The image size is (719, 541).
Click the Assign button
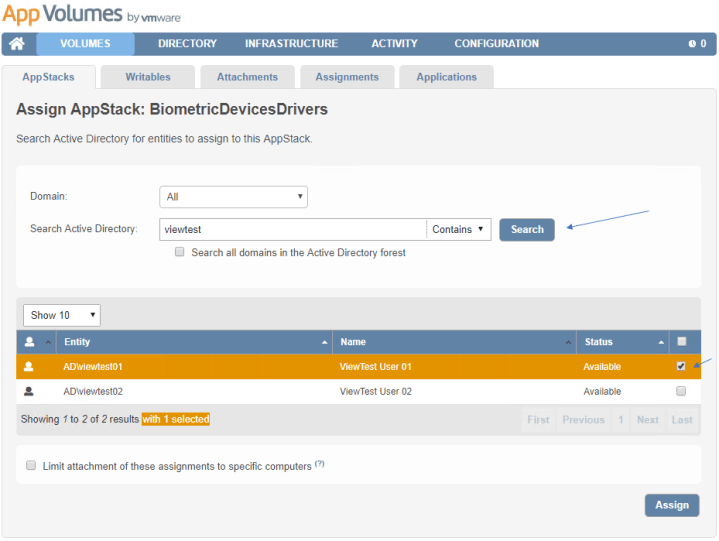pos(671,505)
